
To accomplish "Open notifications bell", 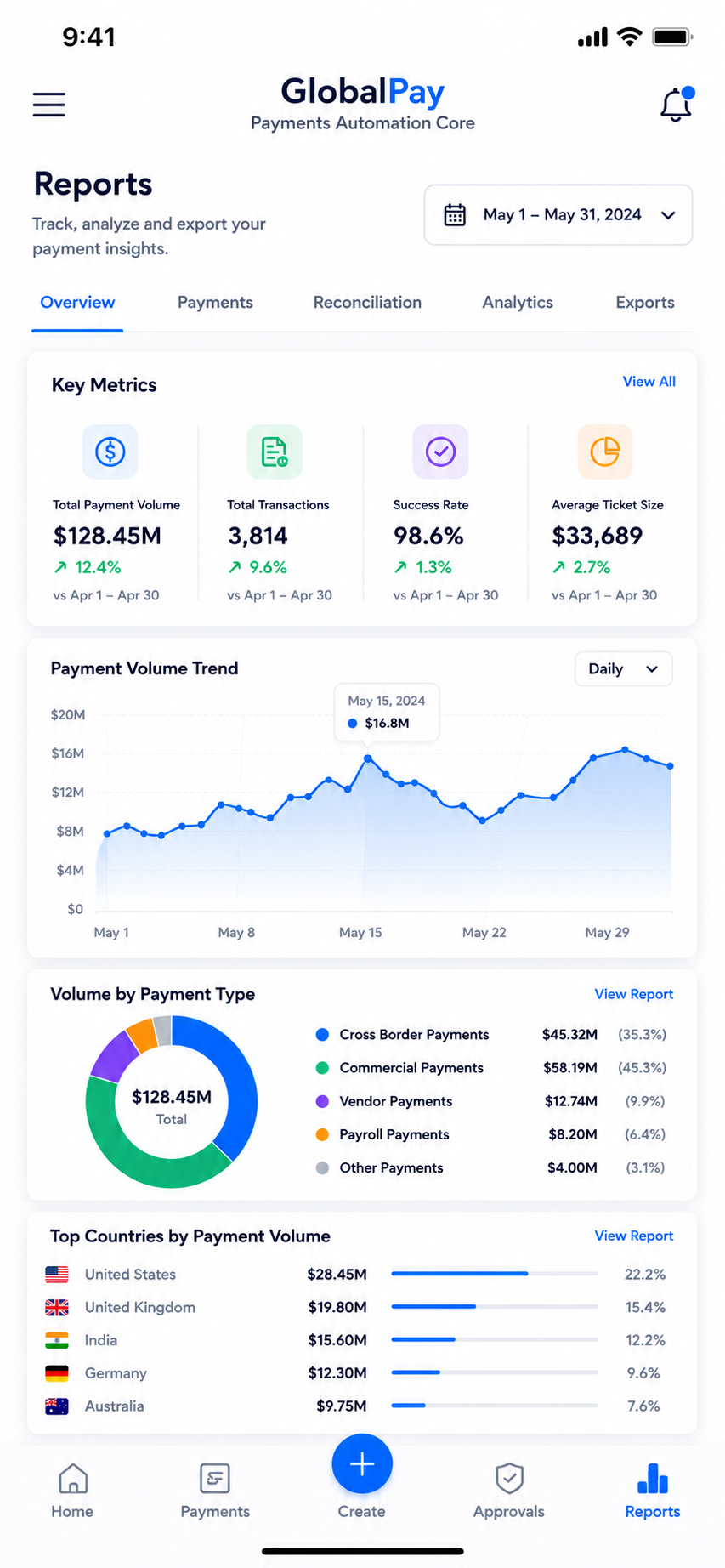I will pos(677,105).
